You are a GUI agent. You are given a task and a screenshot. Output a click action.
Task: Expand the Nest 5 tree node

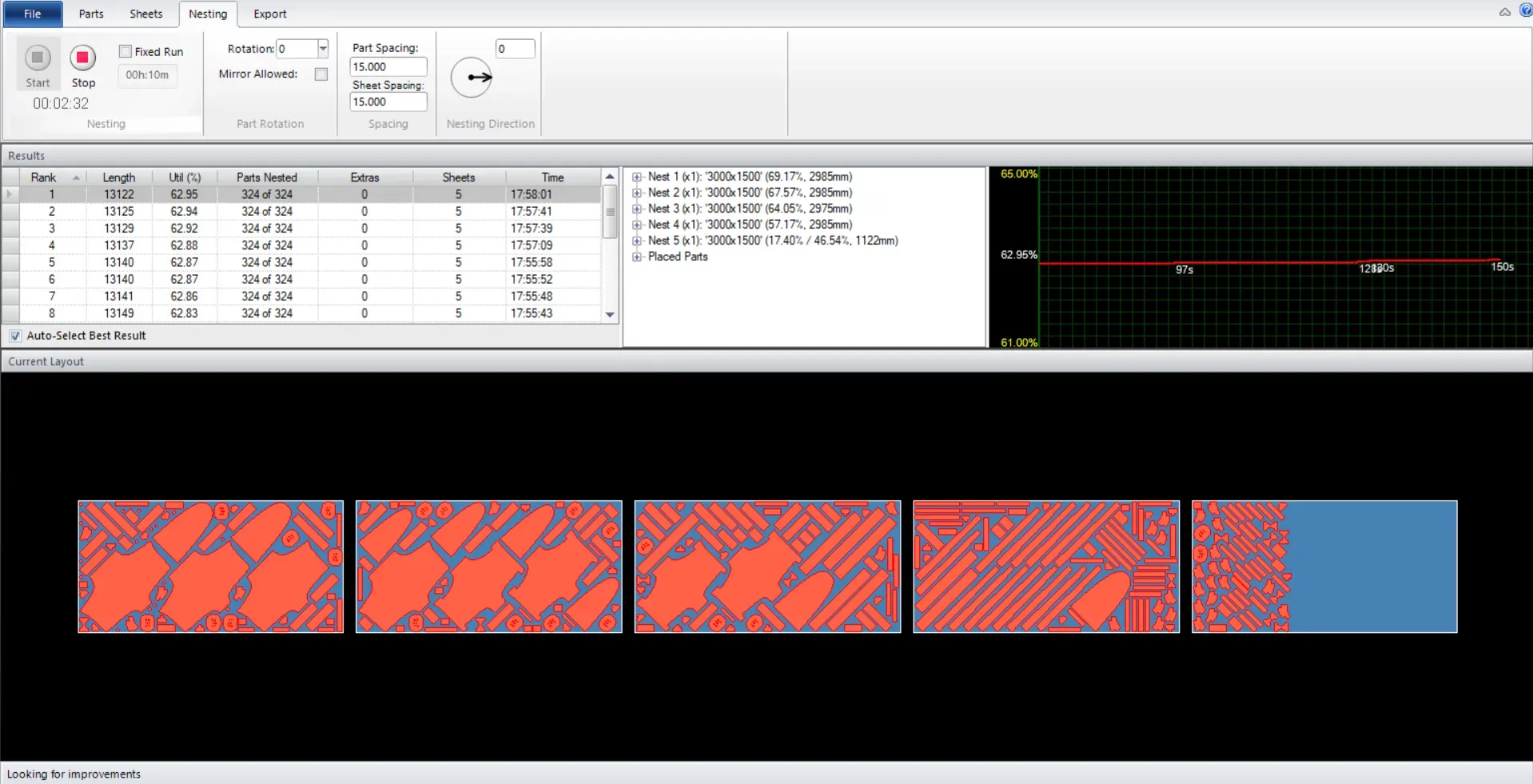[637, 241]
